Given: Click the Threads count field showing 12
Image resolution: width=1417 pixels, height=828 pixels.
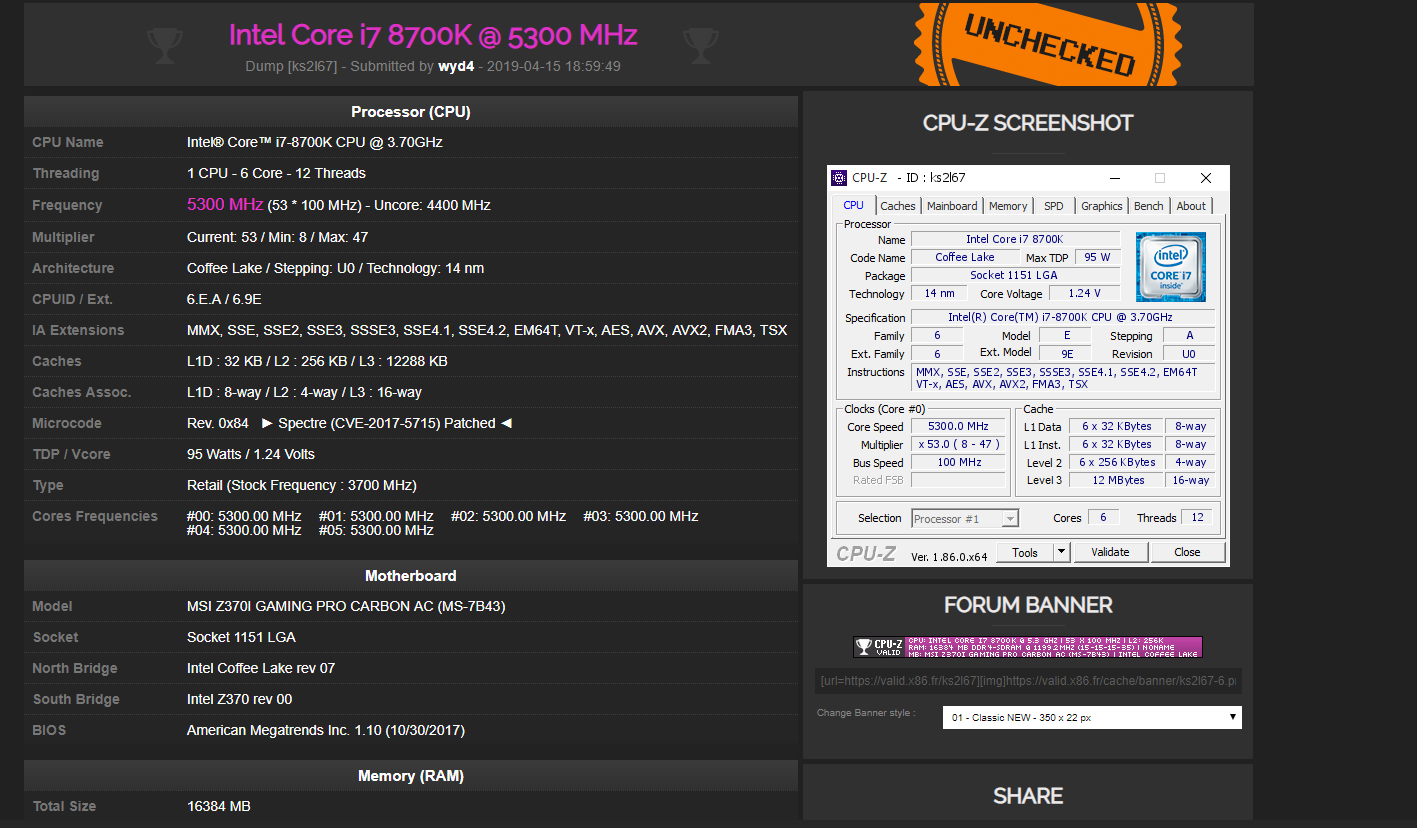Looking at the screenshot, I should coord(1197,517).
